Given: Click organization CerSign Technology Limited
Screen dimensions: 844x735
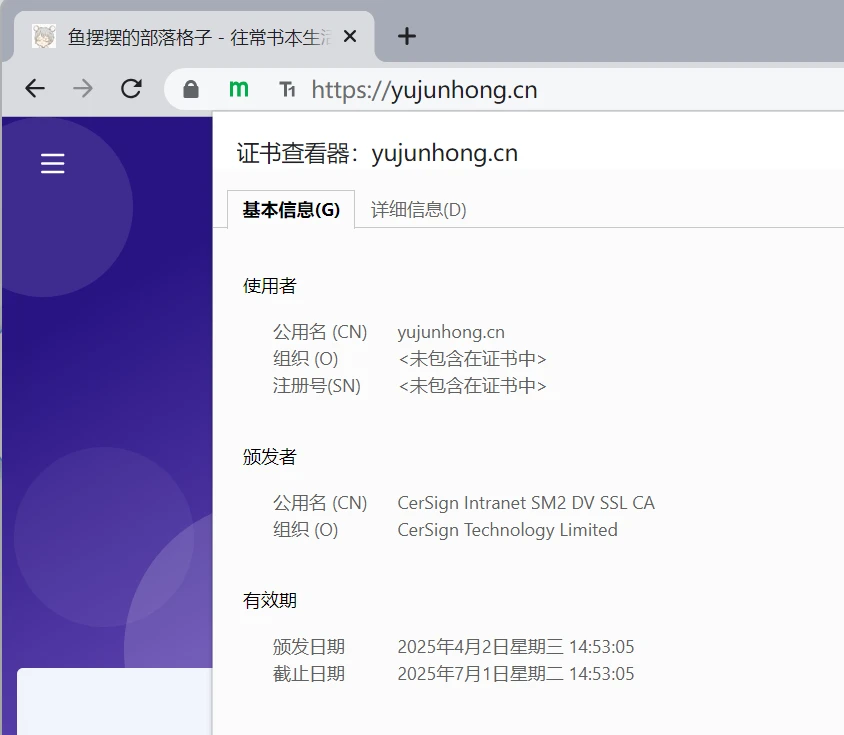Looking at the screenshot, I should point(507,530).
